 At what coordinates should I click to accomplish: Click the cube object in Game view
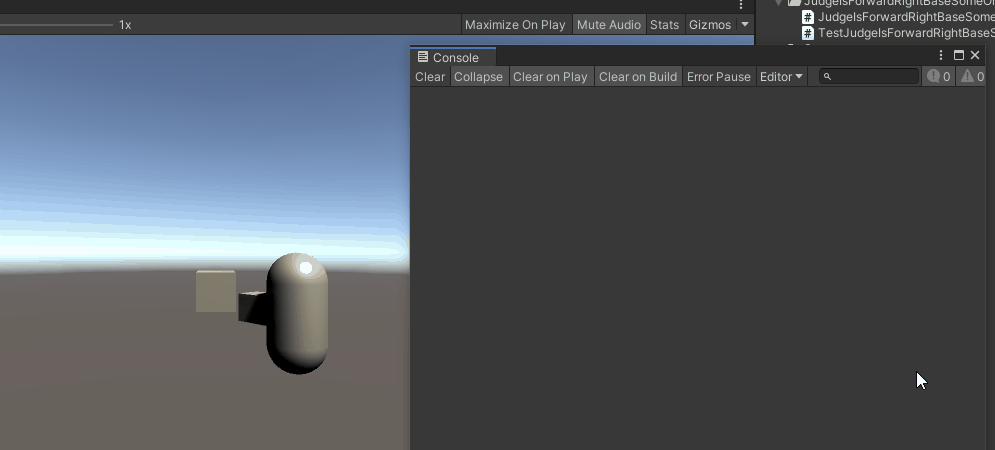point(216,291)
